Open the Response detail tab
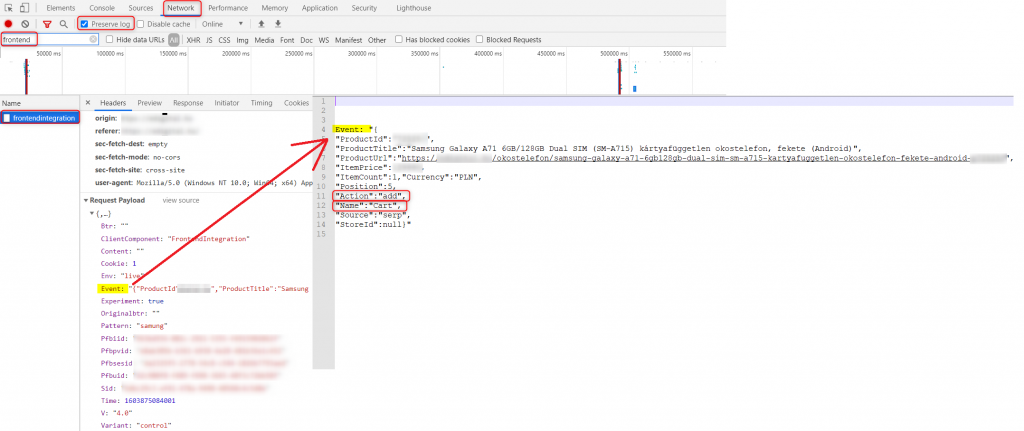 188,103
